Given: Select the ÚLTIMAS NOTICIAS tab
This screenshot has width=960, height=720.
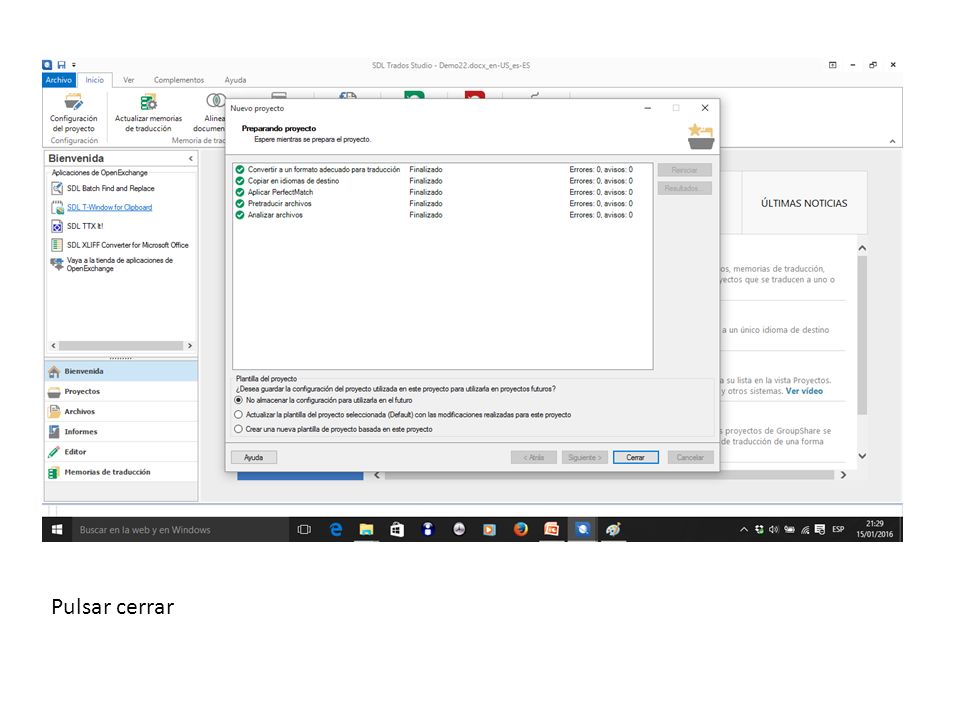Looking at the screenshot, I should coord(804,203).
